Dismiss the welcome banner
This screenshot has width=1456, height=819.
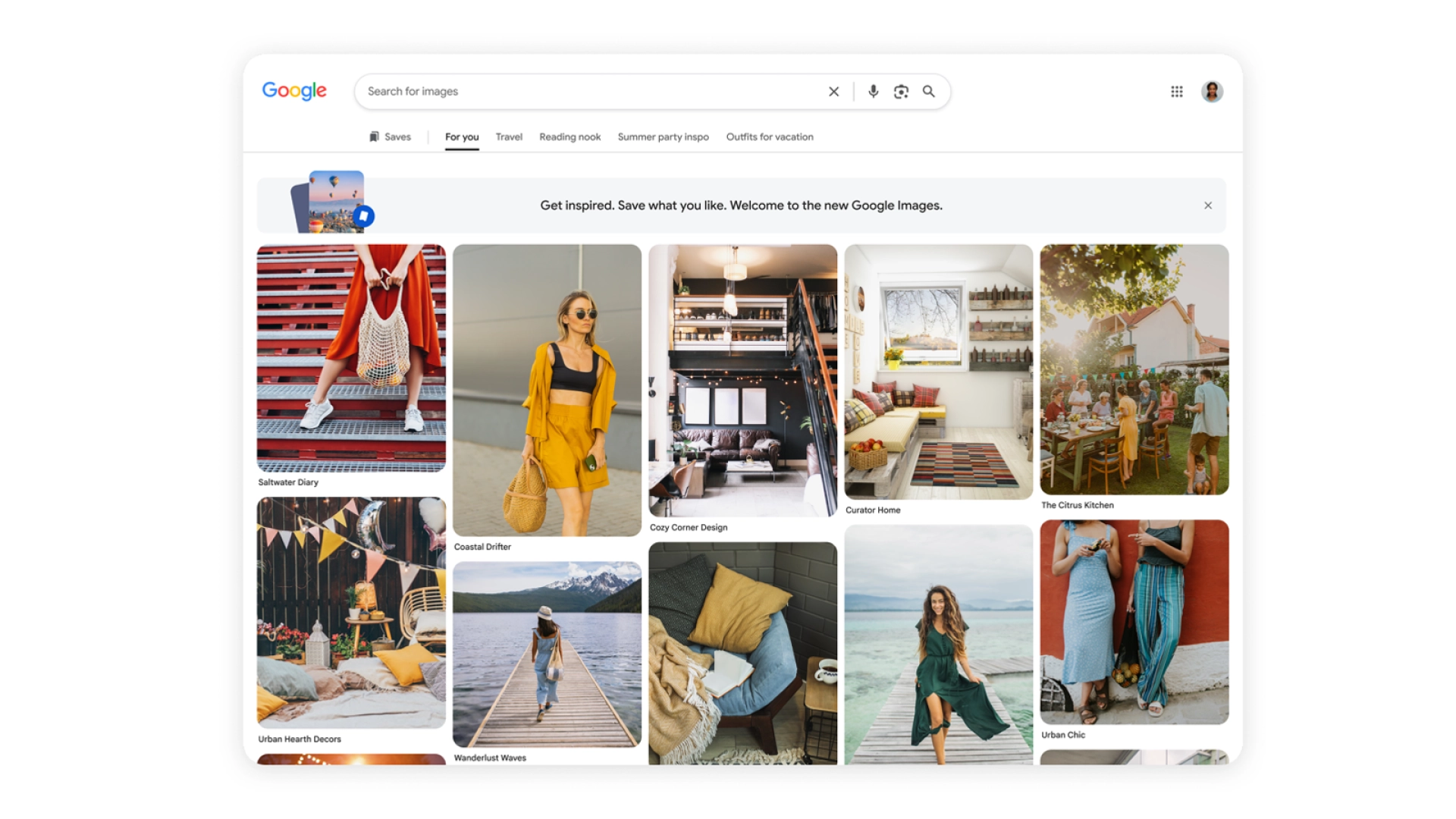pyautogui.click(x=1208, y=206)
